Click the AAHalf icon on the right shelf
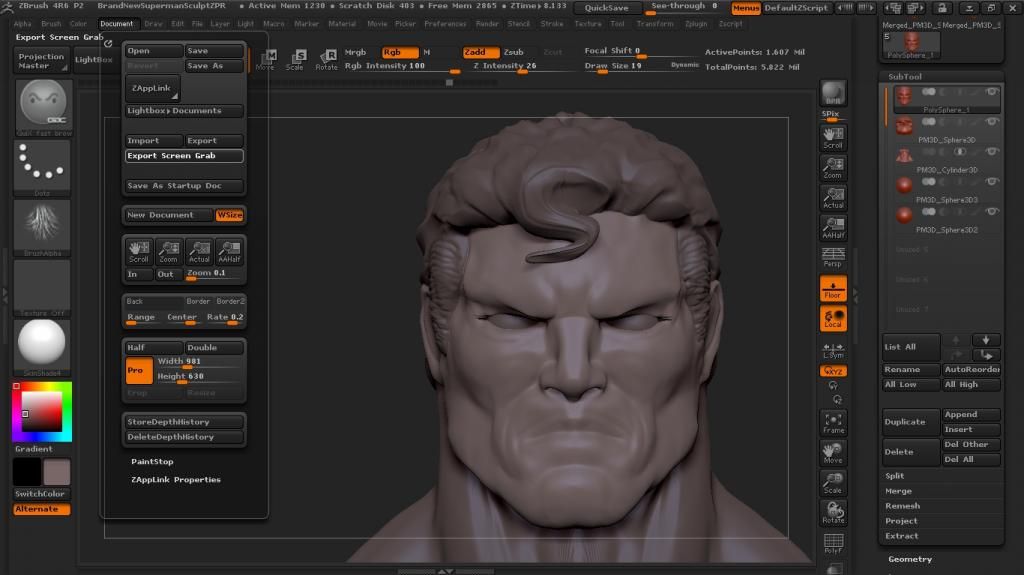Image resolution: width=1024 pixels, height=575 pixels. pos(833,227)
